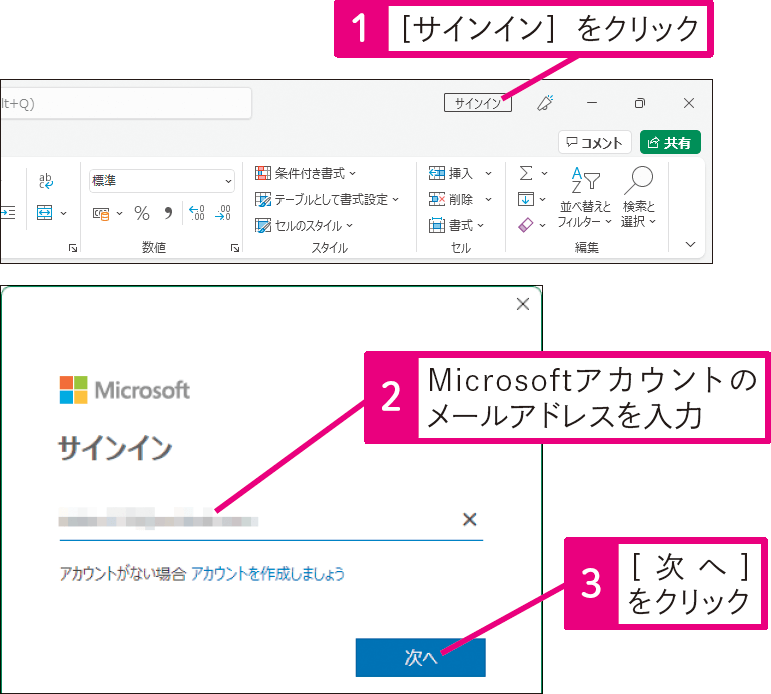Open 検索と選択 menu
Image resolution: width=771 pixels, height=694 pixels.
point(638,197)
